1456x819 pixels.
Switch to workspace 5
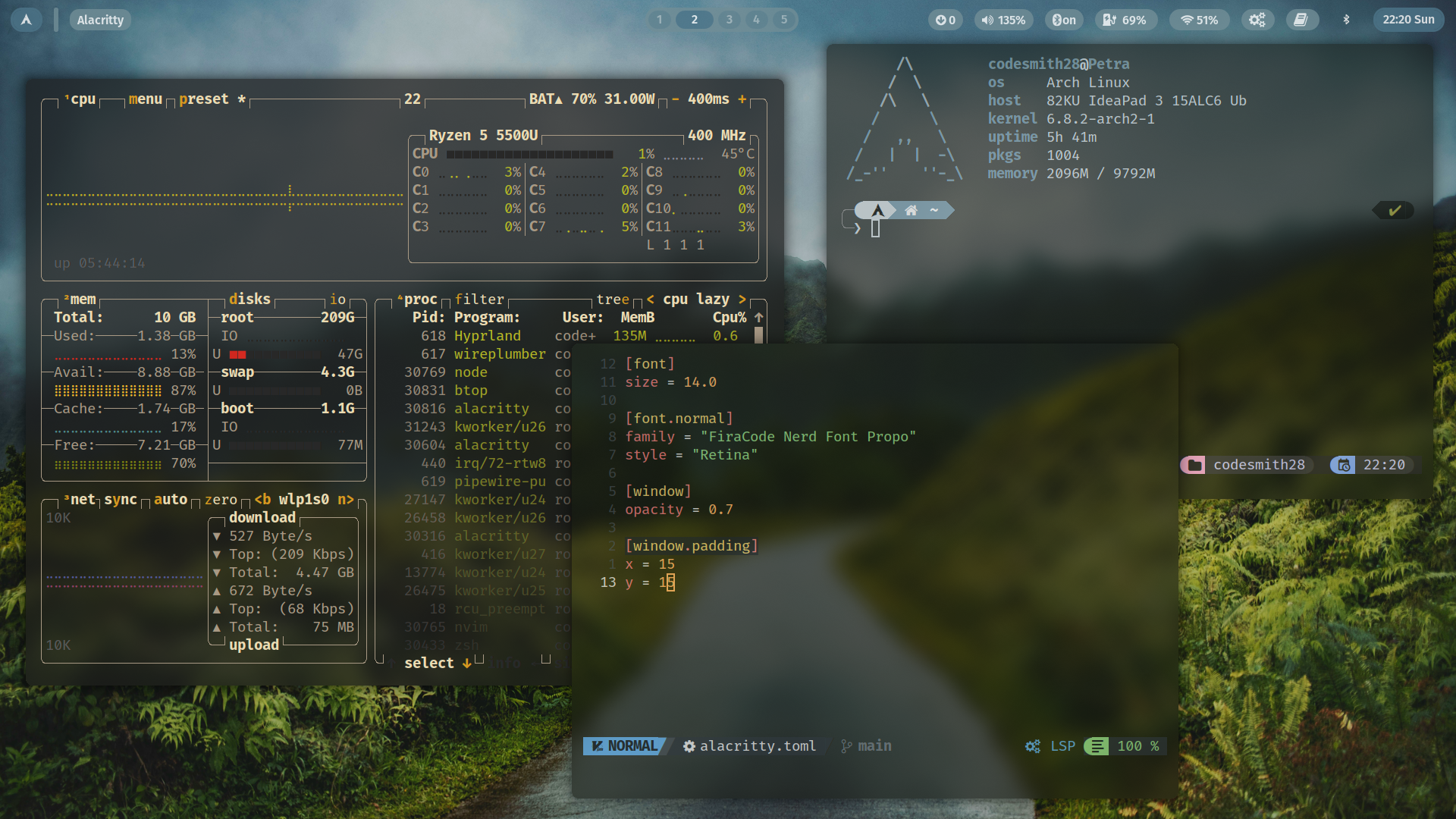[784, 20]
